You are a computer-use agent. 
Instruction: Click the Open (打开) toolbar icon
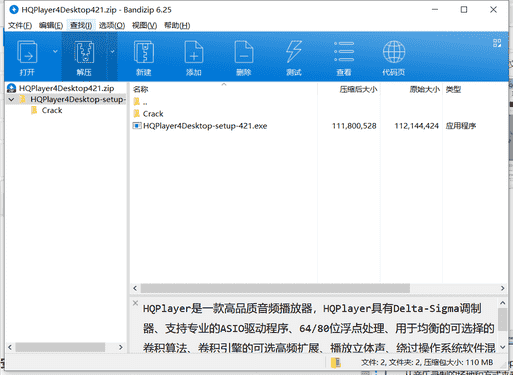[x=27, y=52]
